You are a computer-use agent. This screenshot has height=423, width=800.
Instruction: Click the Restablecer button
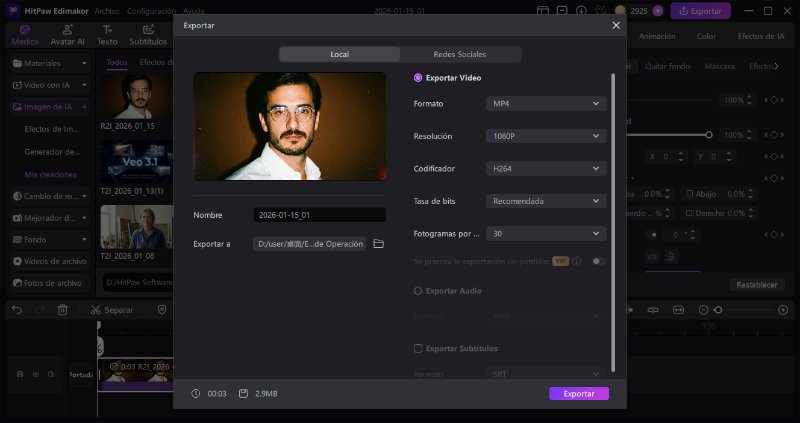(757, 285)
